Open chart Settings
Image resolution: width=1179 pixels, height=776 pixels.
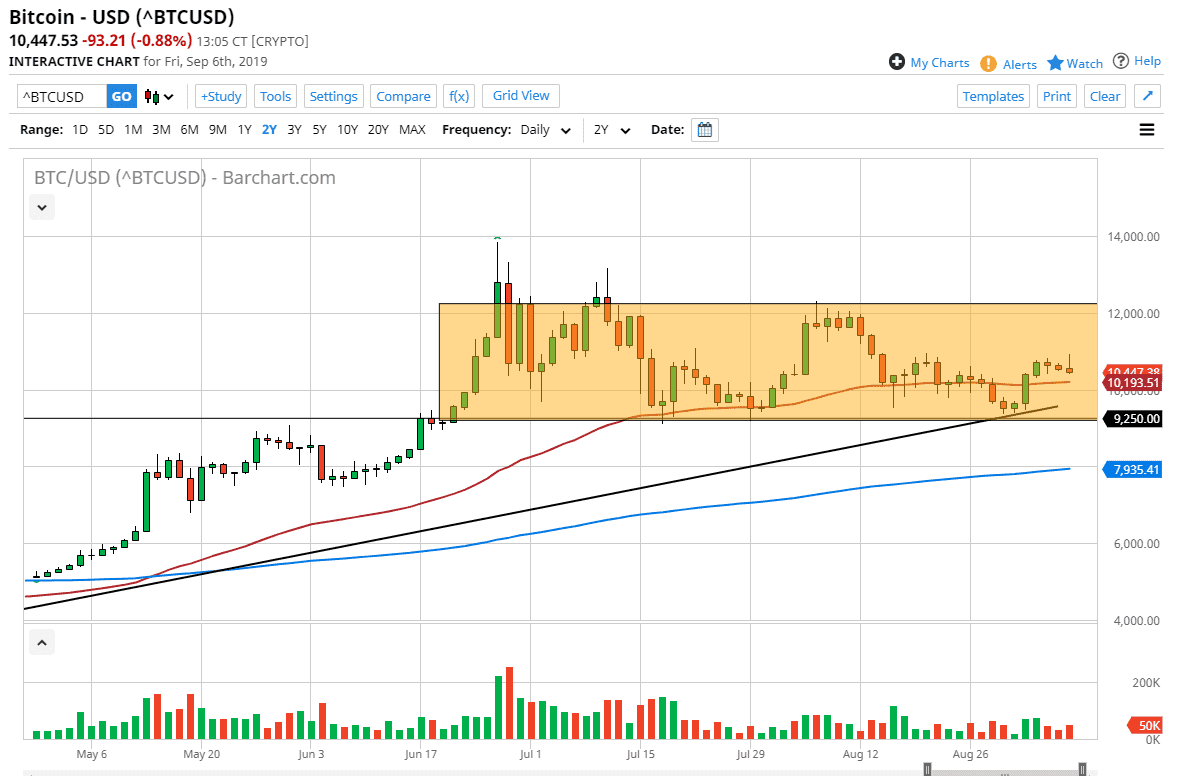point(333,96)
